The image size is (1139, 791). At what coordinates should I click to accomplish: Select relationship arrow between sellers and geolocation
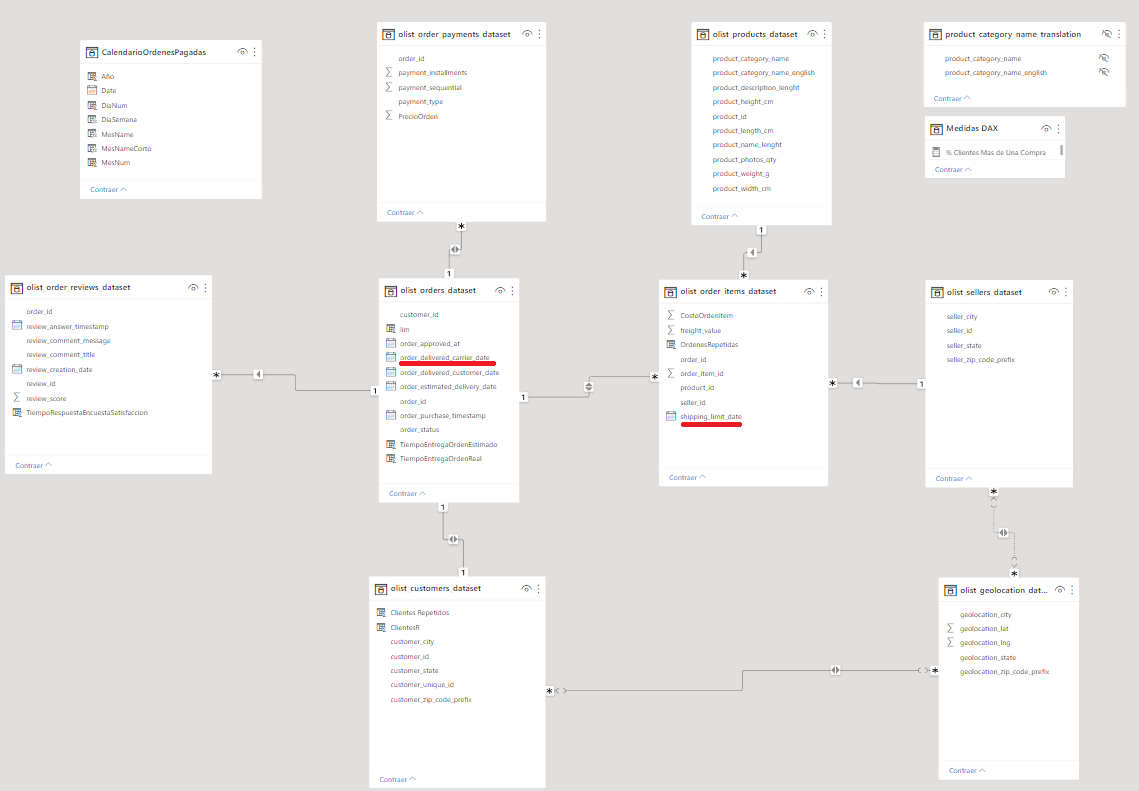coord(1003,532)
